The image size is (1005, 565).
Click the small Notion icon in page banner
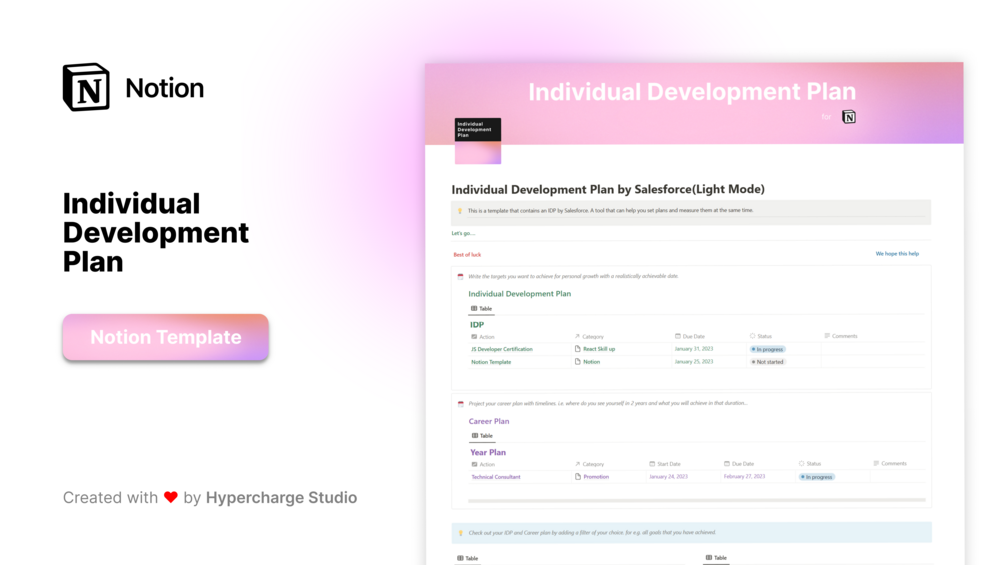(x=849, y=117)
